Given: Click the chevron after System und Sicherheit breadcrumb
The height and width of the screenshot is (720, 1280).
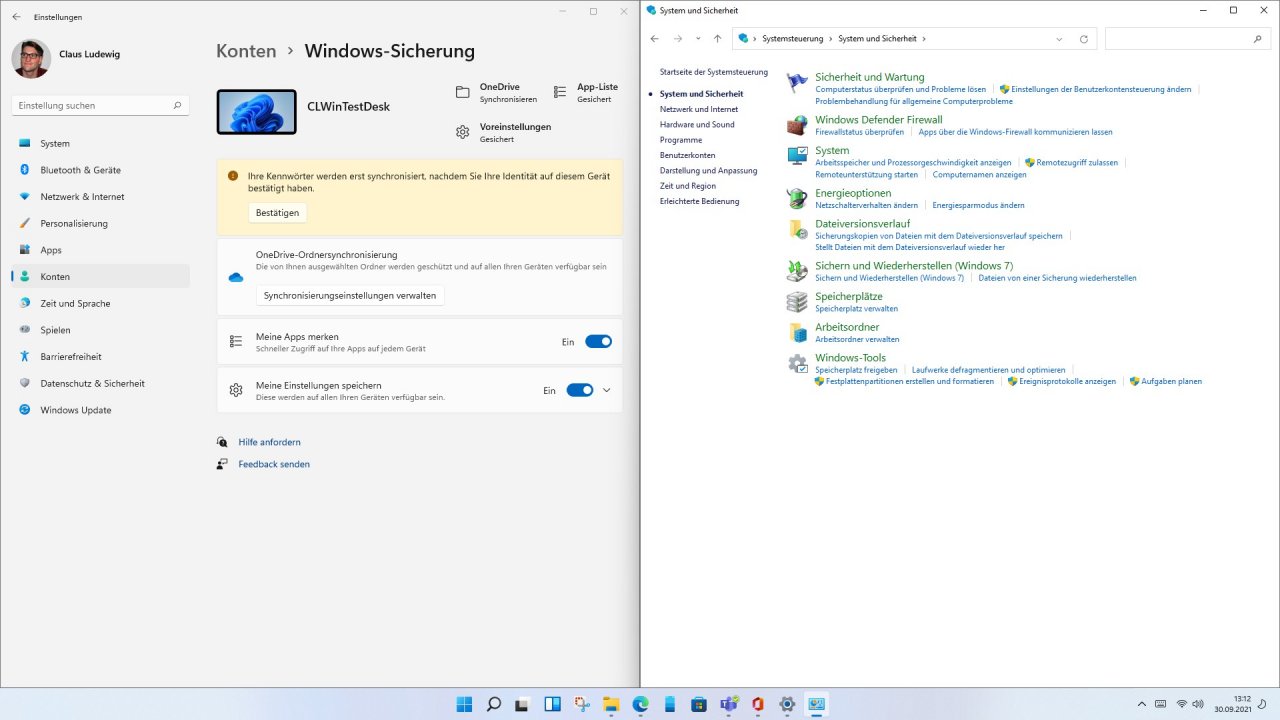Looking at the screenshot, I should point(924,39).
